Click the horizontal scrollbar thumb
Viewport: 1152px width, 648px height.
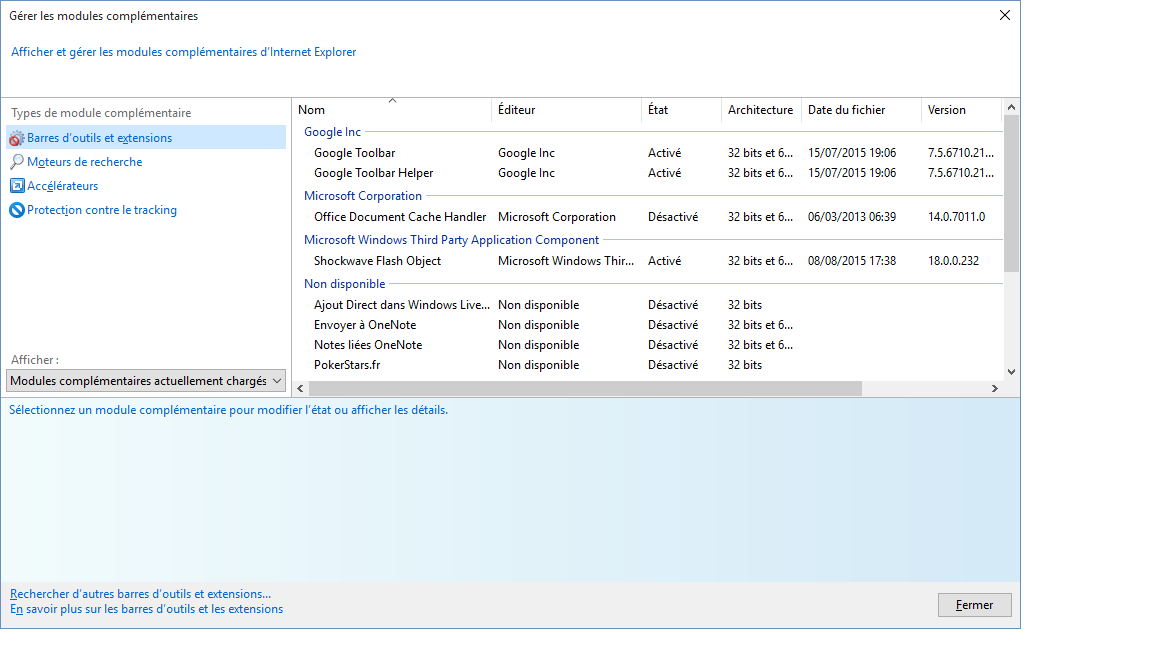(586, 389)
